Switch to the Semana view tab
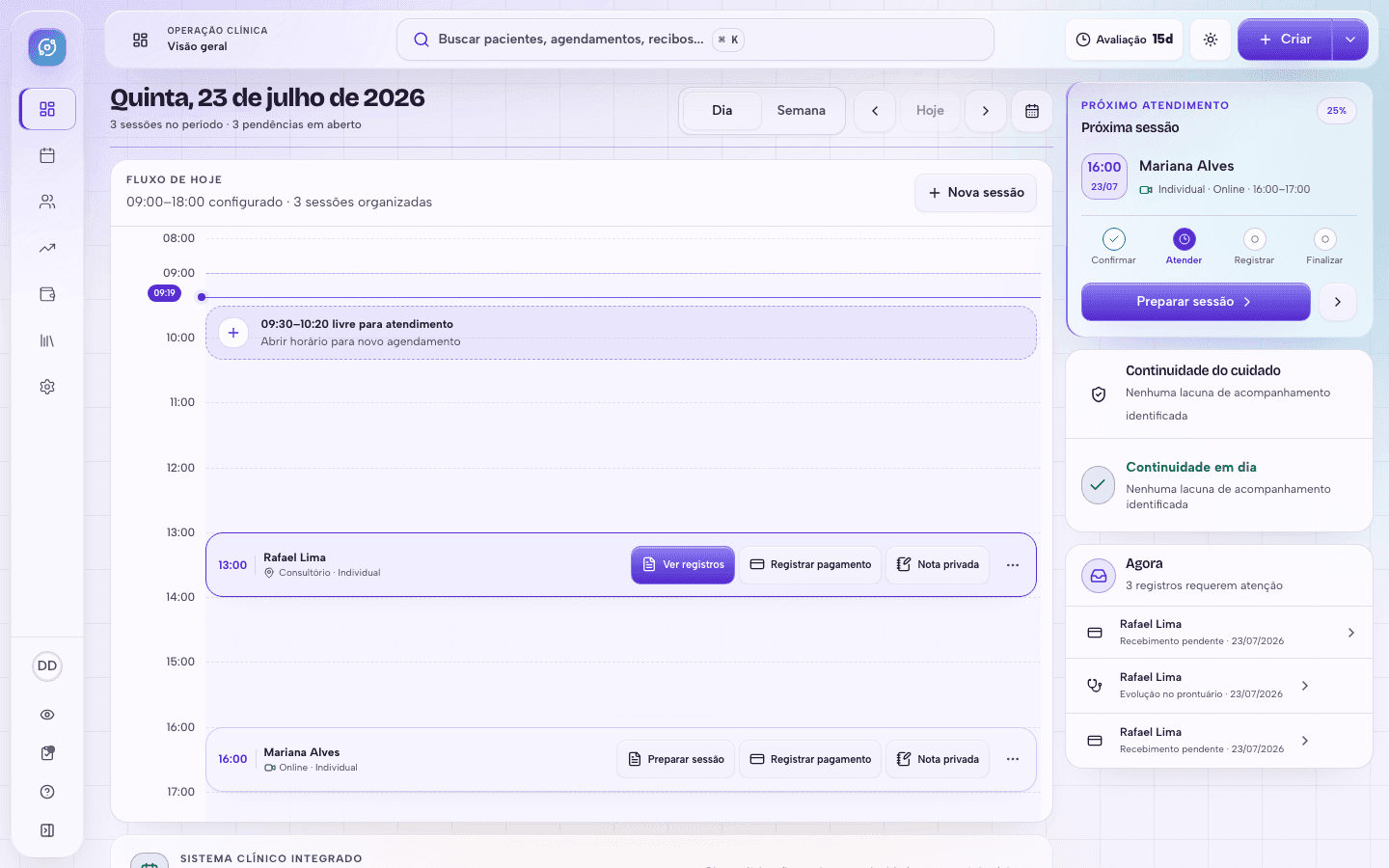1389x868 pixels. pos(802,111)
